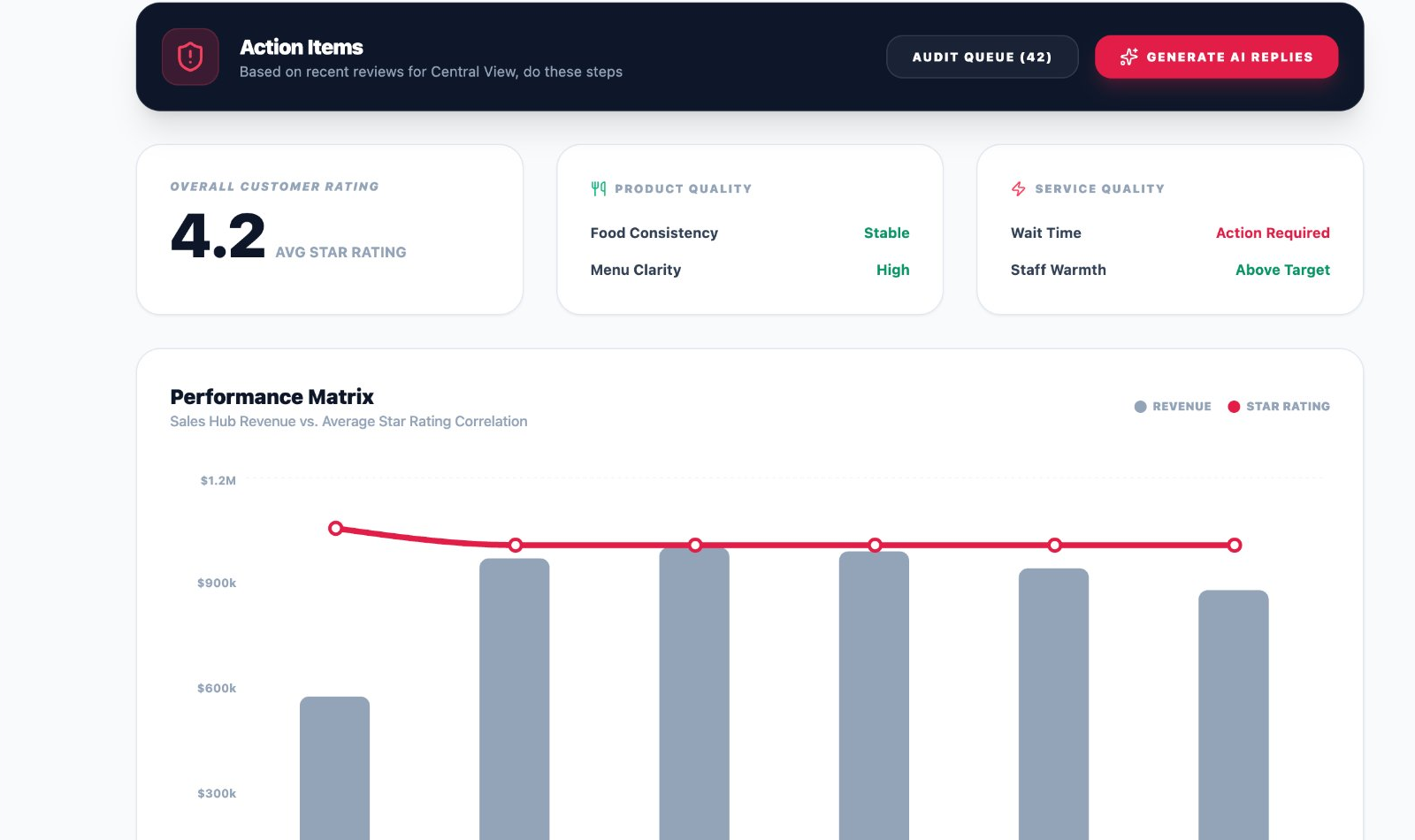Click the shield alert icon in Action Items header
This screenshot has height=840, width=1415.
[190, 56]
